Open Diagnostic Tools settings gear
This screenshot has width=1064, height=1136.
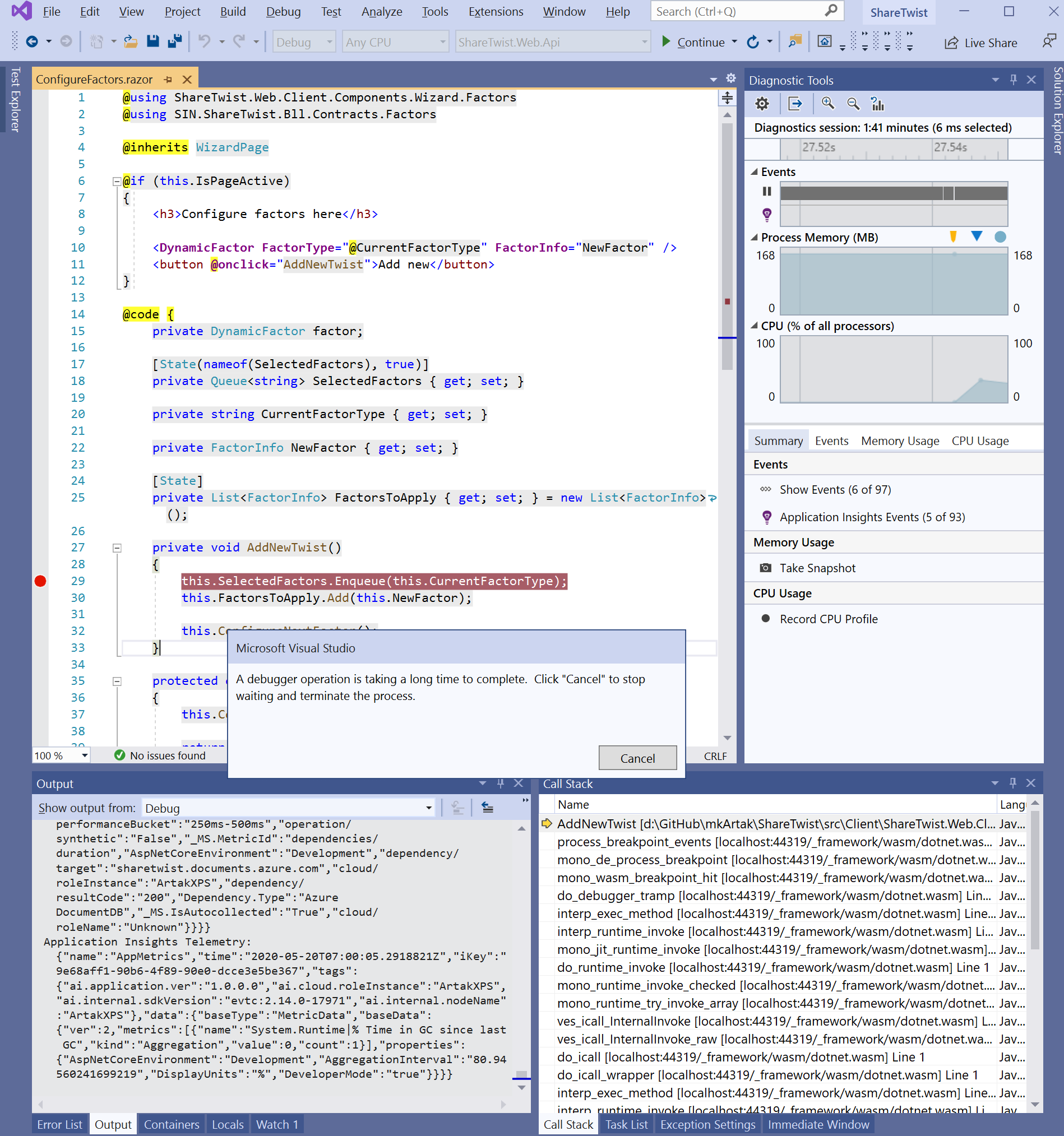(762, 104)
